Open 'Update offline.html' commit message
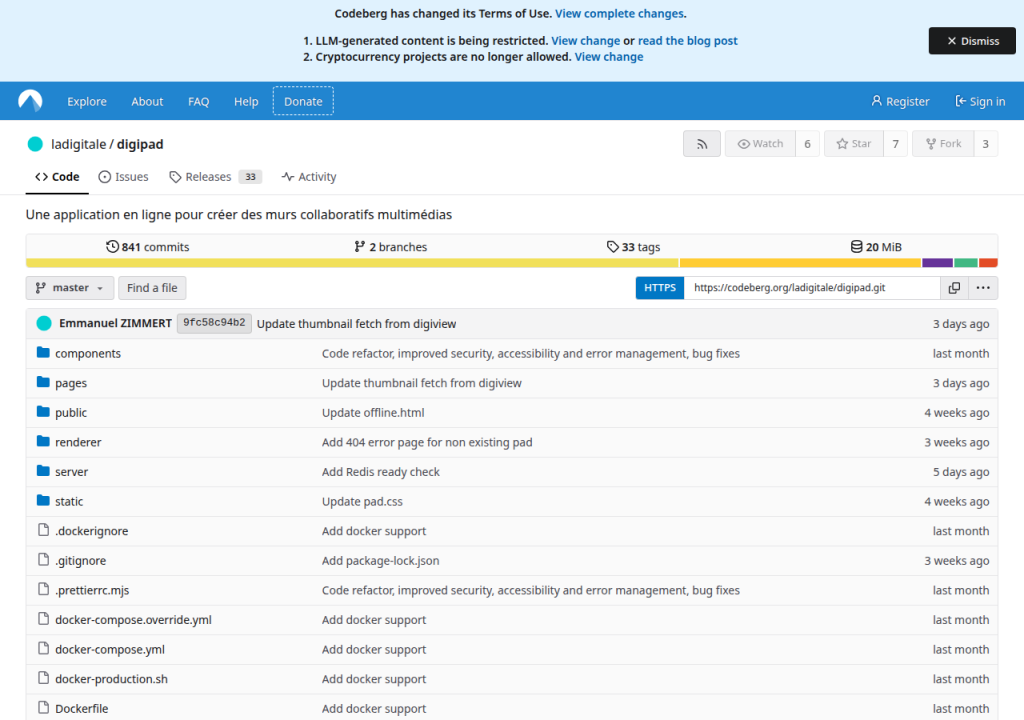The height and width of the screenshot is (720, 1024). (373, 412)
